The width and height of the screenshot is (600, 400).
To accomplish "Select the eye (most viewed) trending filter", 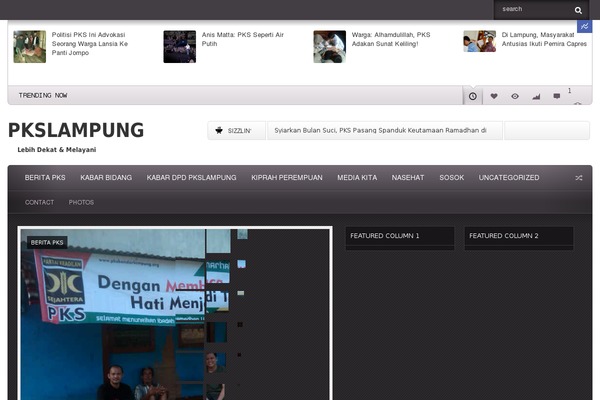I will click(x=515, y=96).
